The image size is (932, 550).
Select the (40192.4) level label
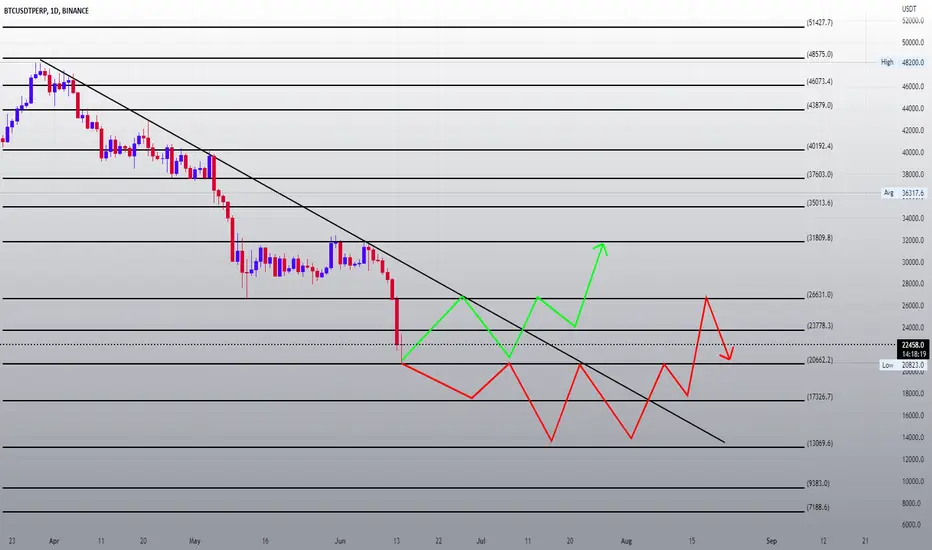820,146
